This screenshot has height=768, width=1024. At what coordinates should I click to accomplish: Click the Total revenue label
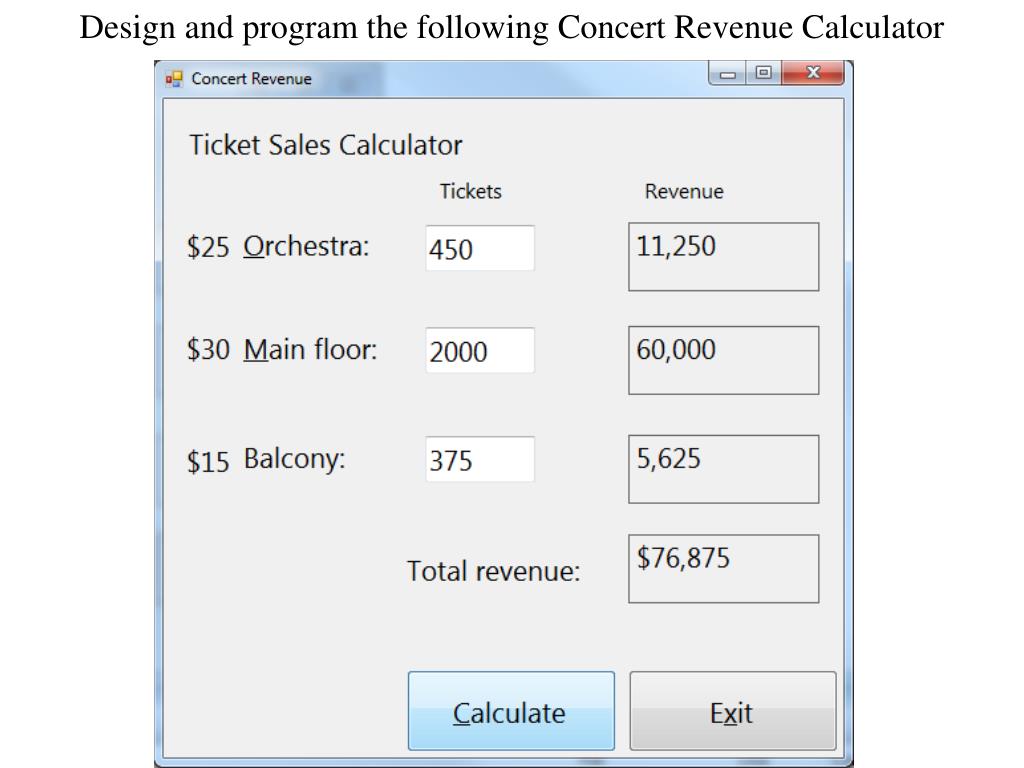(x=493, y=571)
